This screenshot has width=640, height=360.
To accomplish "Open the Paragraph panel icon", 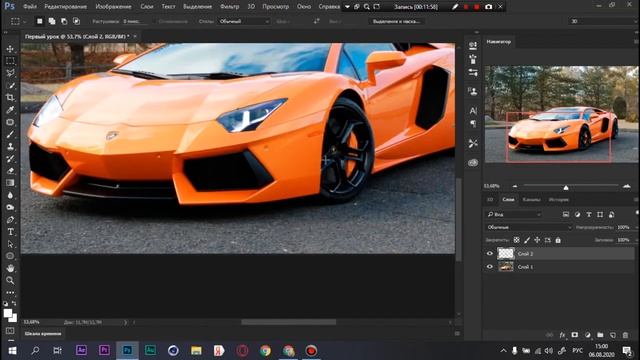I will 473,124.
